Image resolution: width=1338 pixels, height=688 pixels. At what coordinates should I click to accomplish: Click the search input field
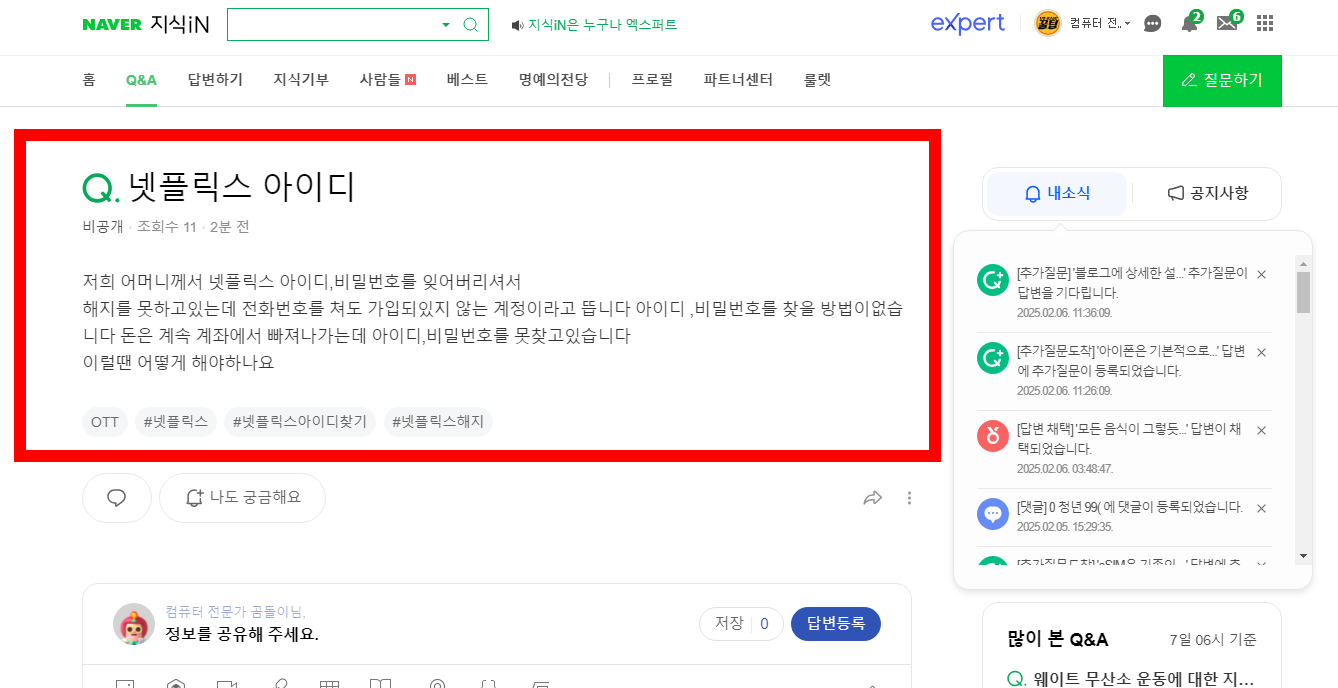pos(332,24)
